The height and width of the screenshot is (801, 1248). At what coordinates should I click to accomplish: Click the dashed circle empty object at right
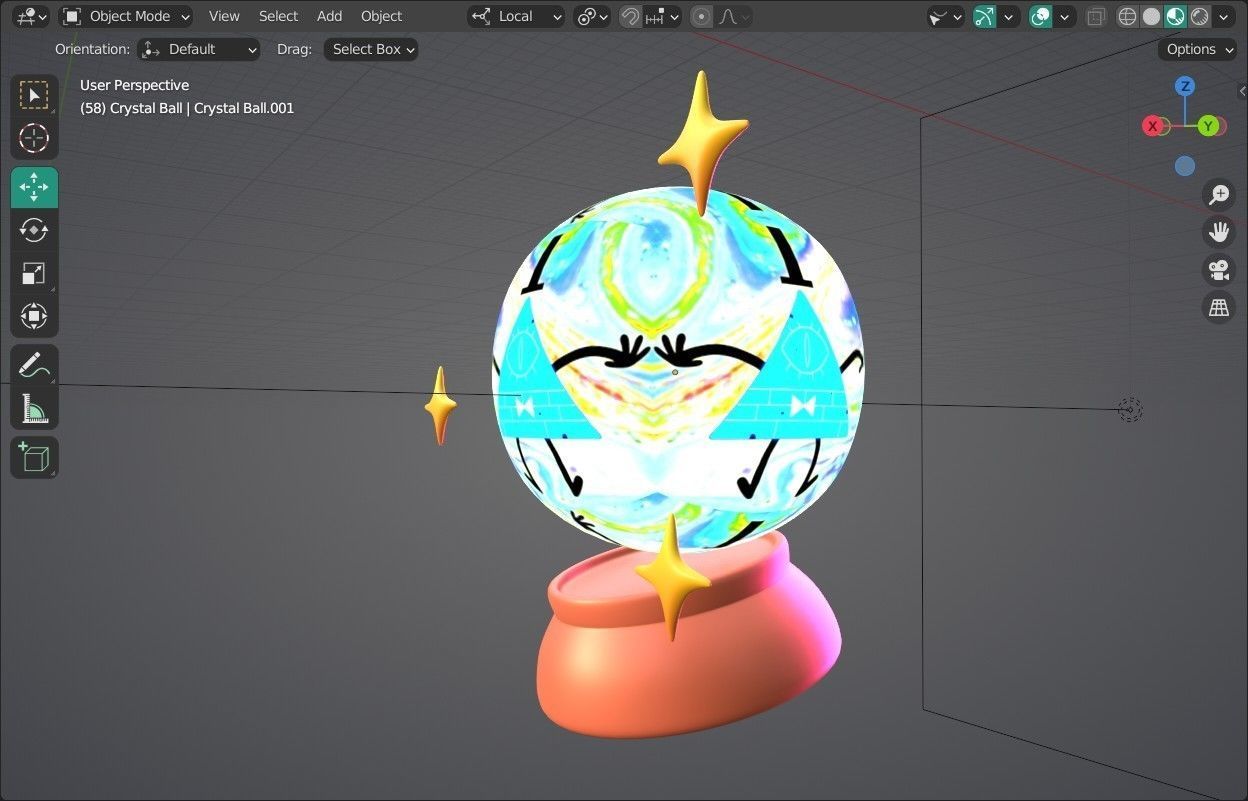pos(1129,410)
